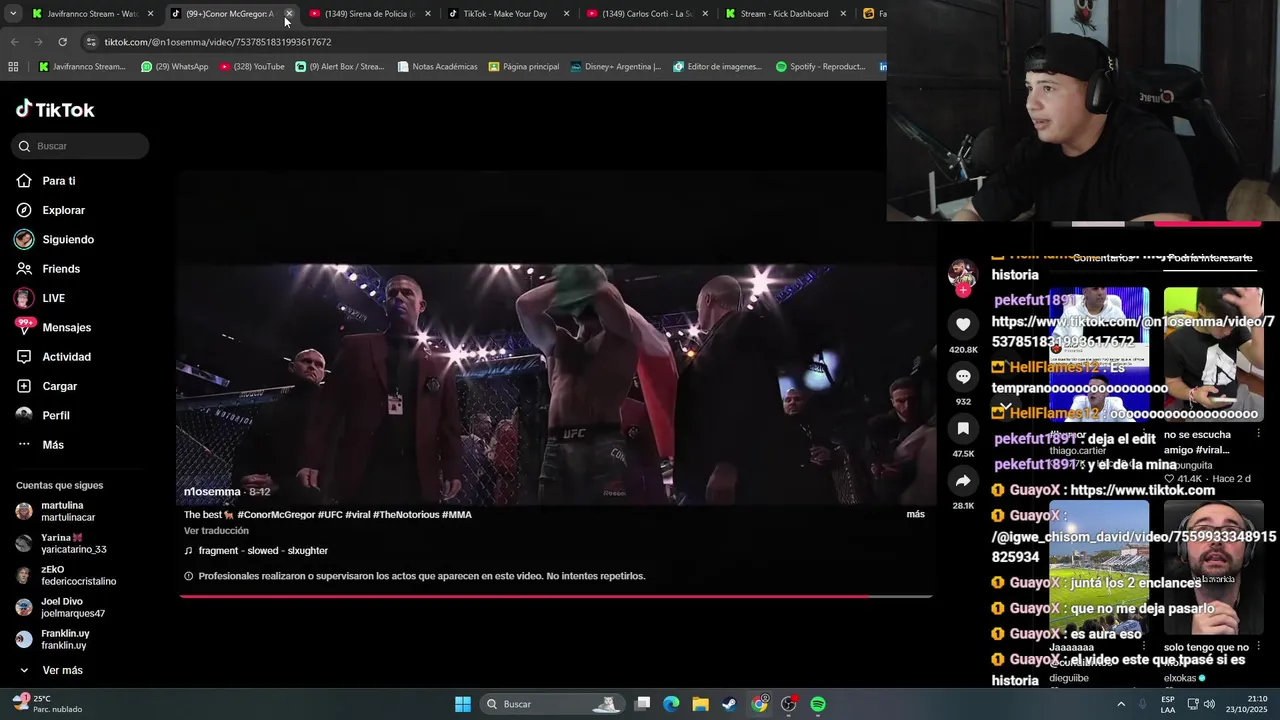This screenshot has width=1280, height=720.
Task: Switch to Podría interesarte tab
Action: [x=1209, y=258]
